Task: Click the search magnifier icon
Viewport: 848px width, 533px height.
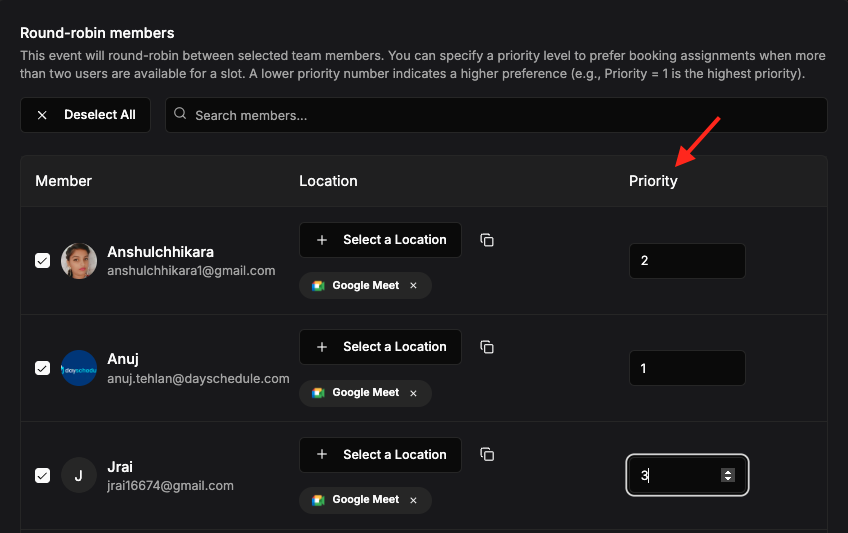Action: click(180, 114)
